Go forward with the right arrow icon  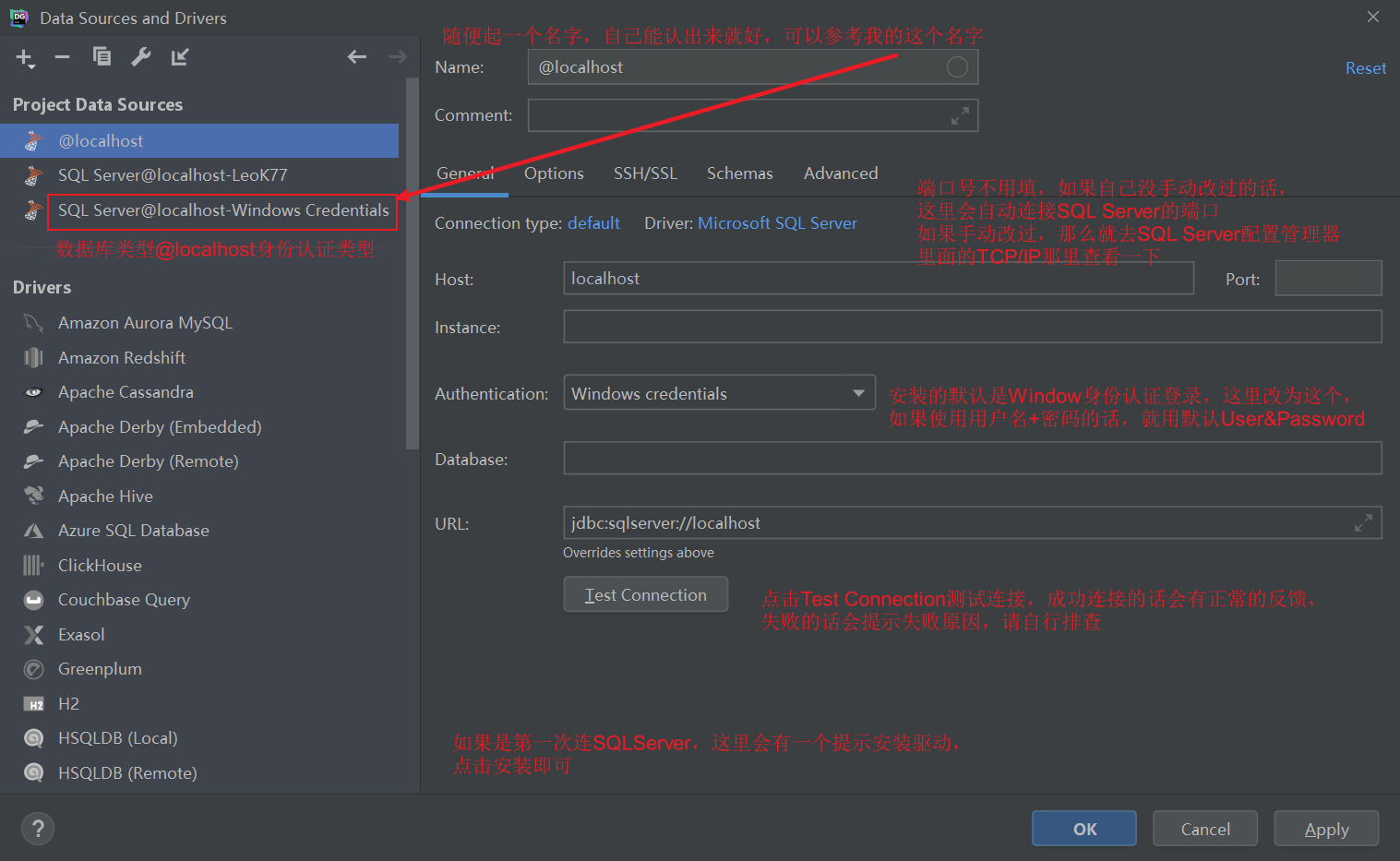pyautogui.click(x=397, y=57)
